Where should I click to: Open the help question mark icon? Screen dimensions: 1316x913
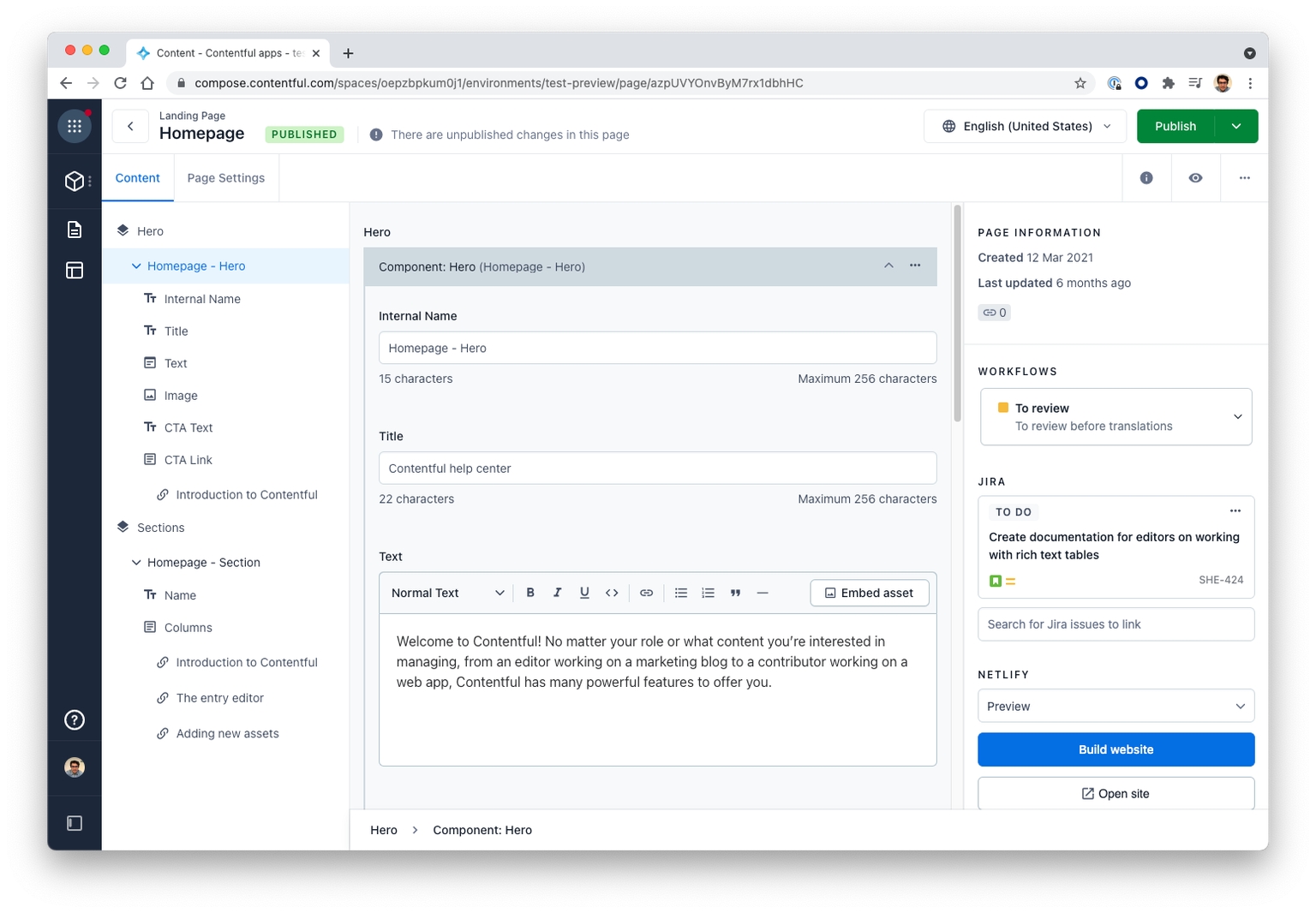point(75,720)
